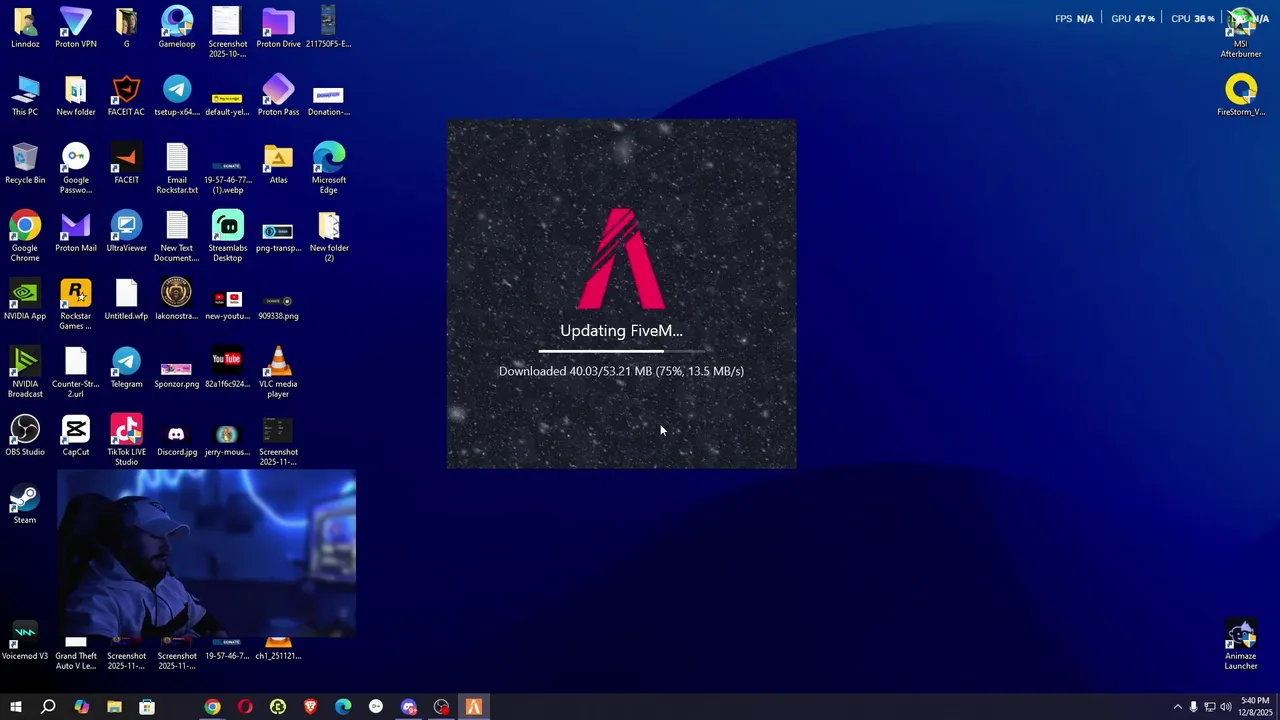
Task: Select the Steam desktop shortcut
Action: pos(25,504)
